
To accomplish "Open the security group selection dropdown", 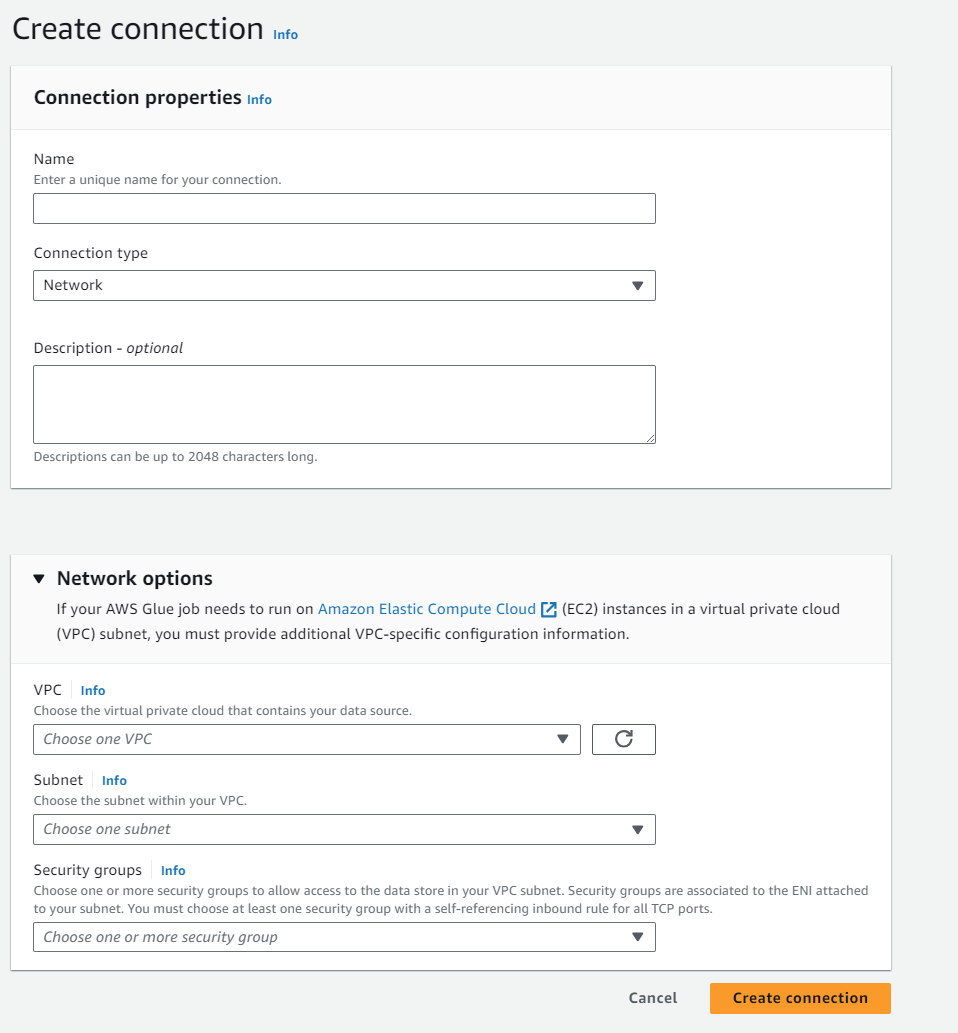I will click(x=344, y=937).
